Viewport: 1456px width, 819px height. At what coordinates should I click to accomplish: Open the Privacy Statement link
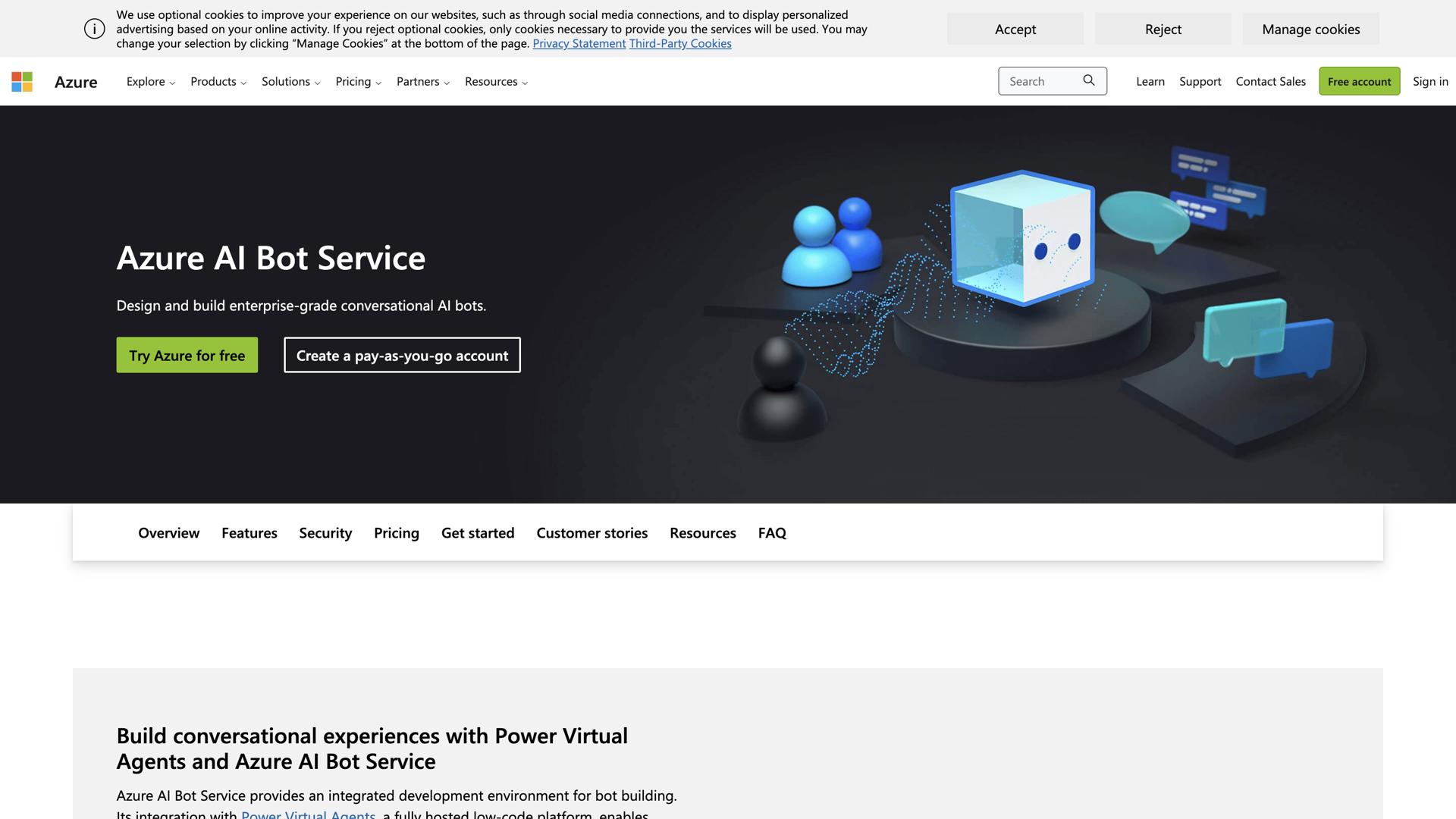tap(579, 43)
